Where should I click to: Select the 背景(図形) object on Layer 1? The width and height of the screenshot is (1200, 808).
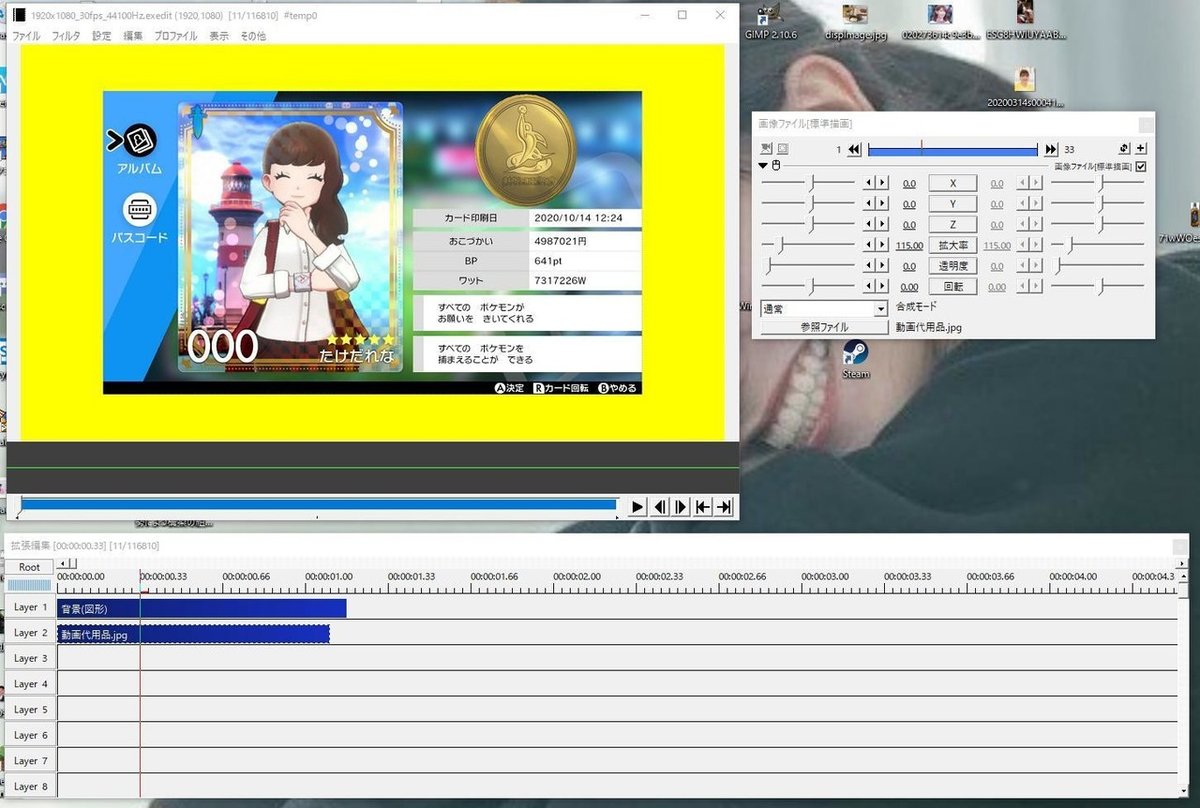(x=201, y=608)
